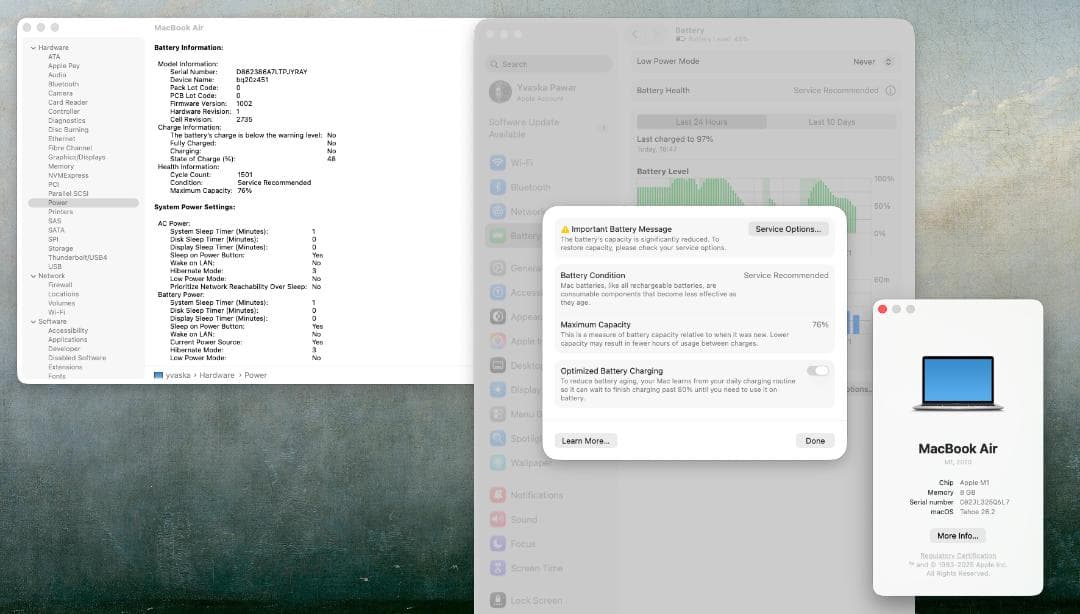The image size is (1080, 614).
Task: Click serial number D862386A7LTPJYRAY text
Action: (x=271, y=72)
